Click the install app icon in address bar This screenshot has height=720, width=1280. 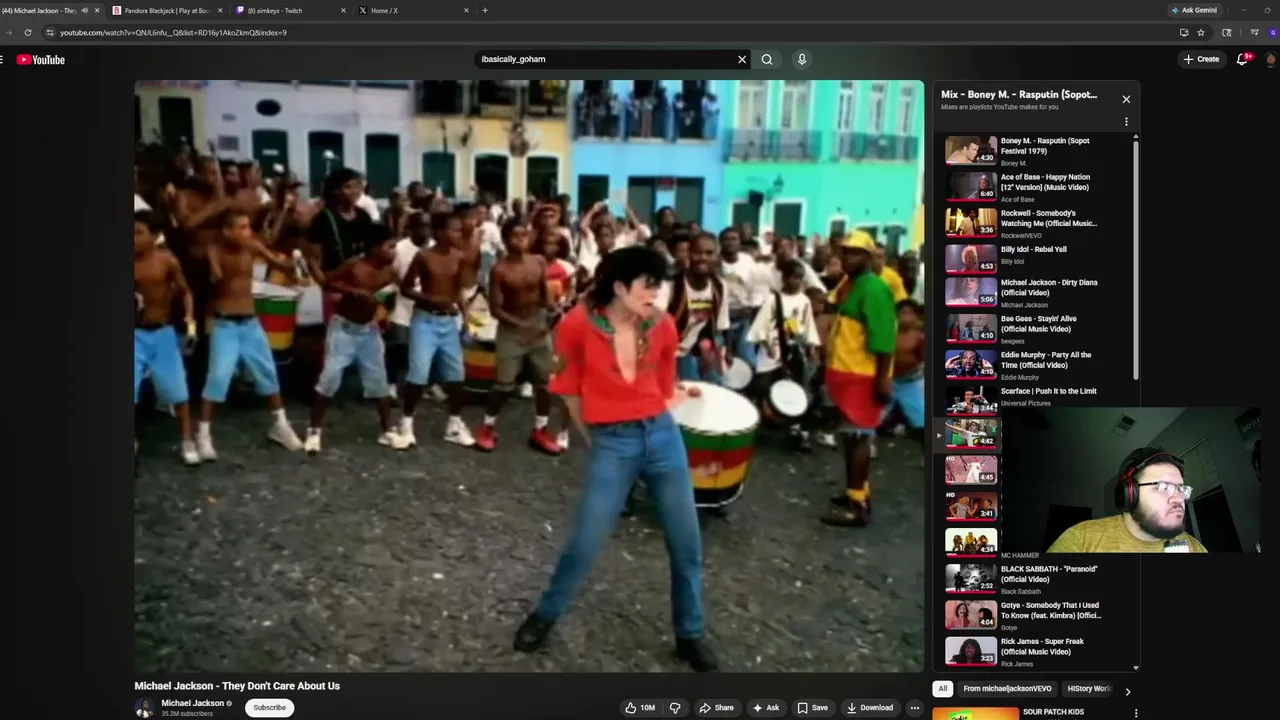[1184, 32]
